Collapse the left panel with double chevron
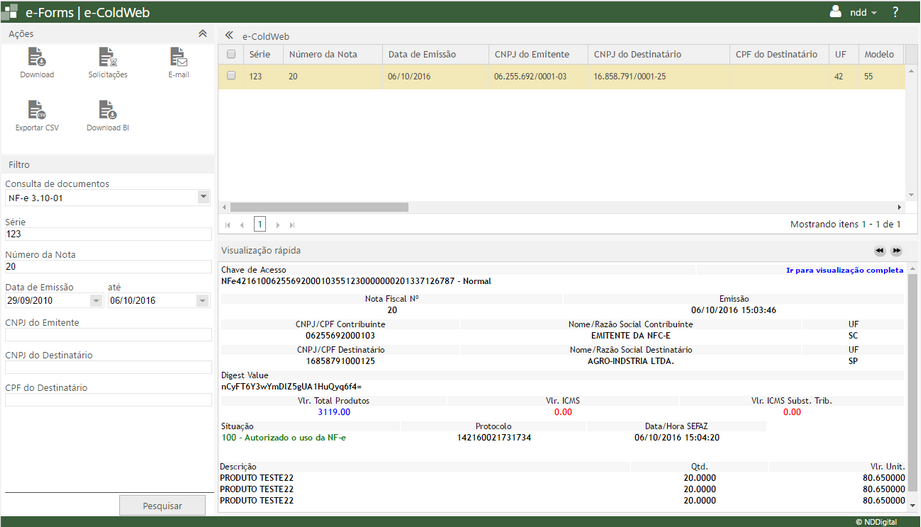Screen dimensions: 921x527 pyautogui.click(x=229, y=34)
